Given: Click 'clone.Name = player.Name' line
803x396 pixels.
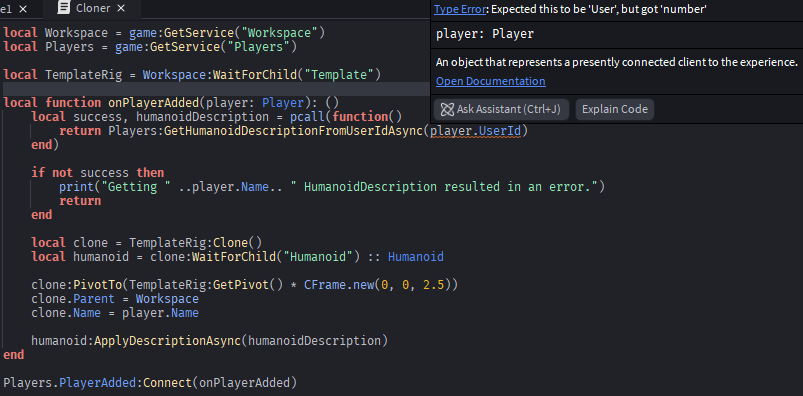Looking at the screenshot, I should (x=115, y=313).
